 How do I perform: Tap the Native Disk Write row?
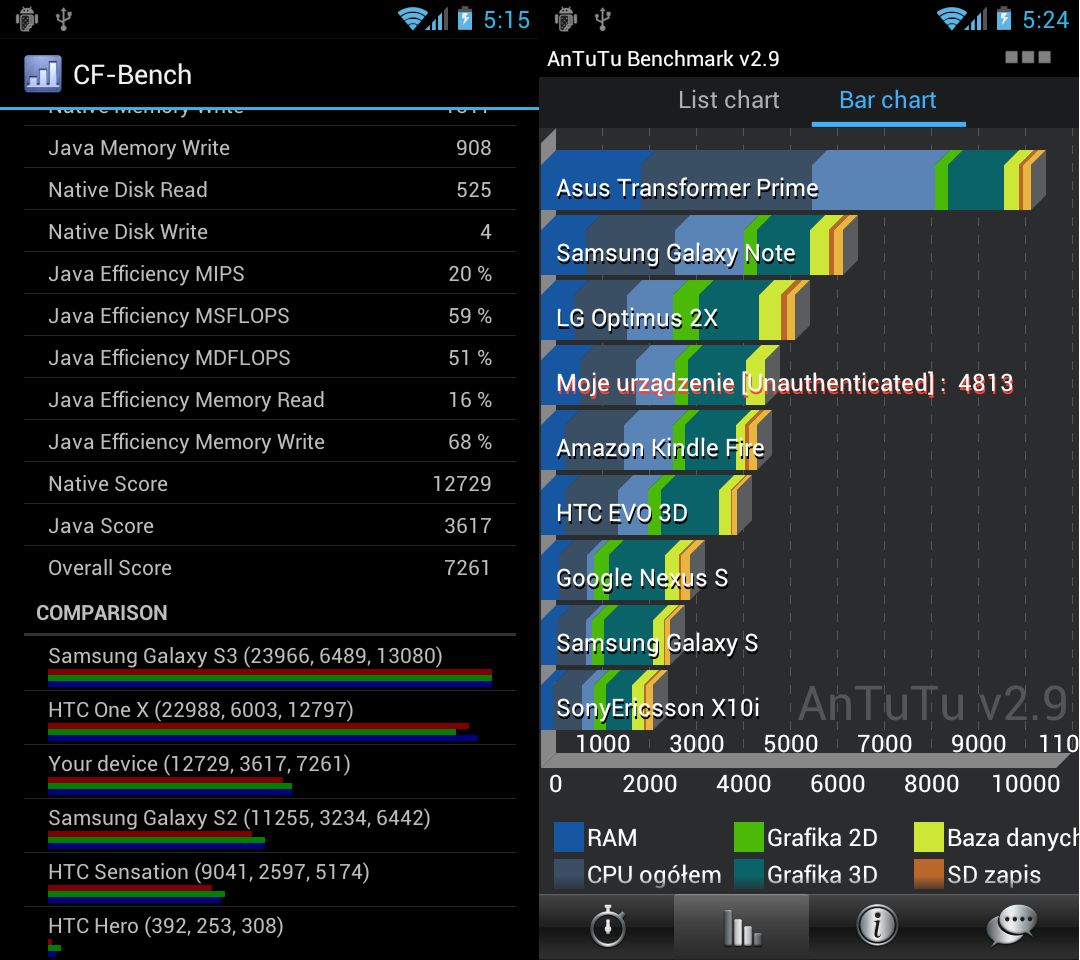[269, 231]
